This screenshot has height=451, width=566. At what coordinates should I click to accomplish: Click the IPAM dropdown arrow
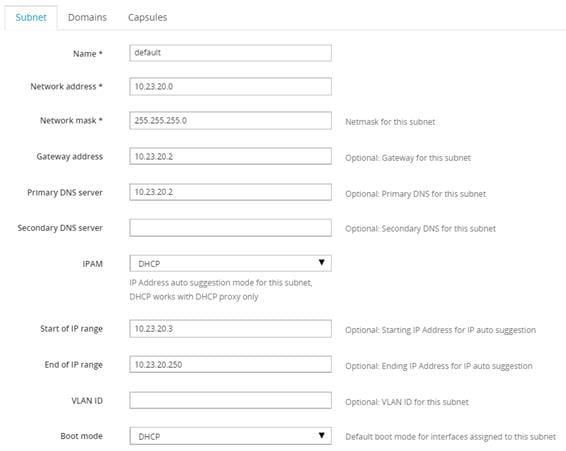tap(322, 263)
